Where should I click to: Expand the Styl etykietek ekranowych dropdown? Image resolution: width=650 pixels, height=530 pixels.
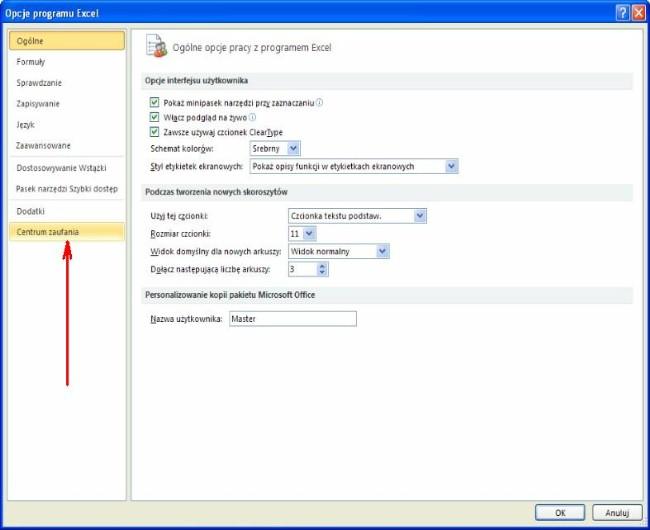point(451,166)
